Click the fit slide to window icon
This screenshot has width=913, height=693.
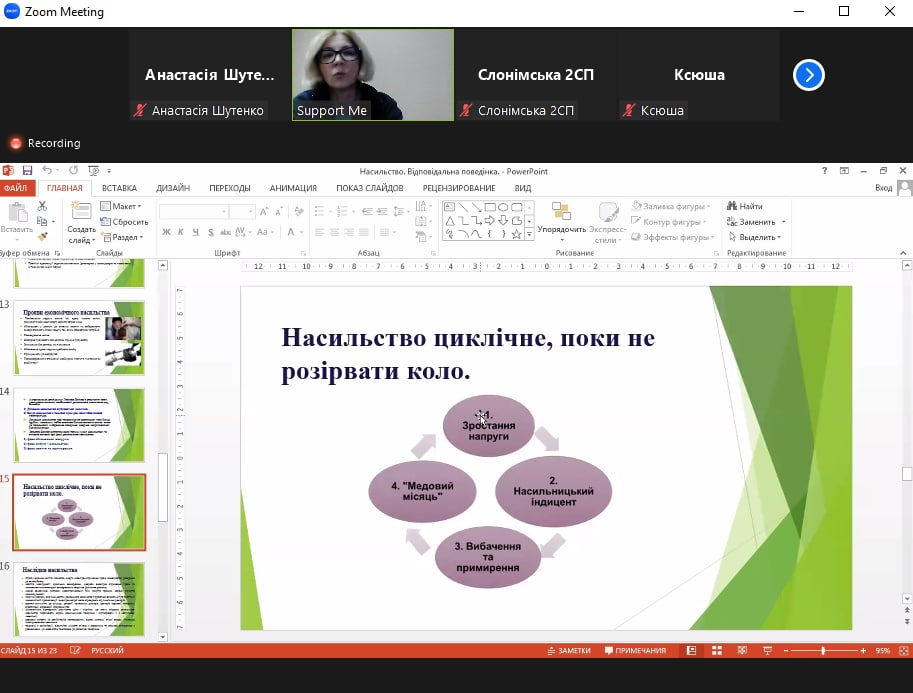click(902, 650)
